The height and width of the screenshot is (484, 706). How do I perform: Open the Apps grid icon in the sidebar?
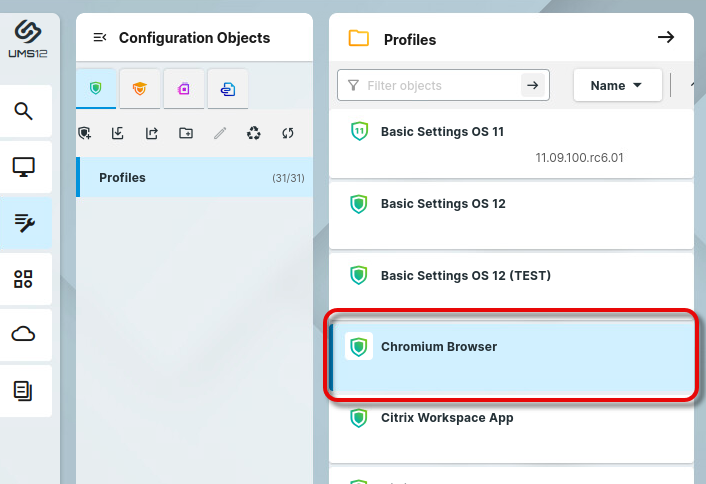[x=24, y=279]
